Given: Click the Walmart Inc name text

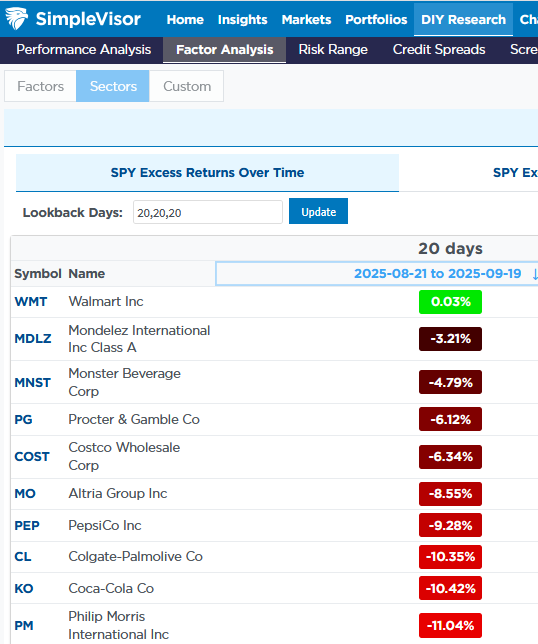Looking at the screenshot, I should pos(106,301).
